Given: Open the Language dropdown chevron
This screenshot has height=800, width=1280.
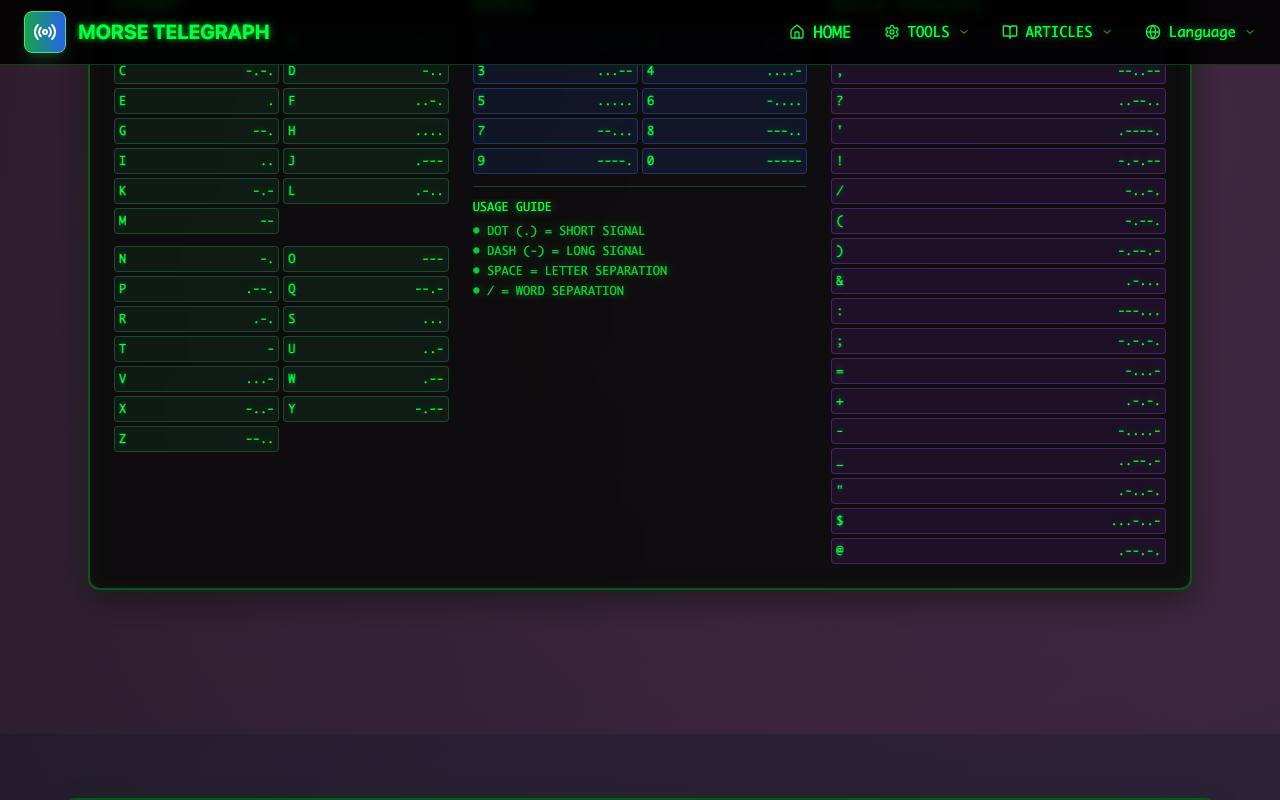Looking at the screenshot, I should pyautogui.click(x=1250, y=32).
